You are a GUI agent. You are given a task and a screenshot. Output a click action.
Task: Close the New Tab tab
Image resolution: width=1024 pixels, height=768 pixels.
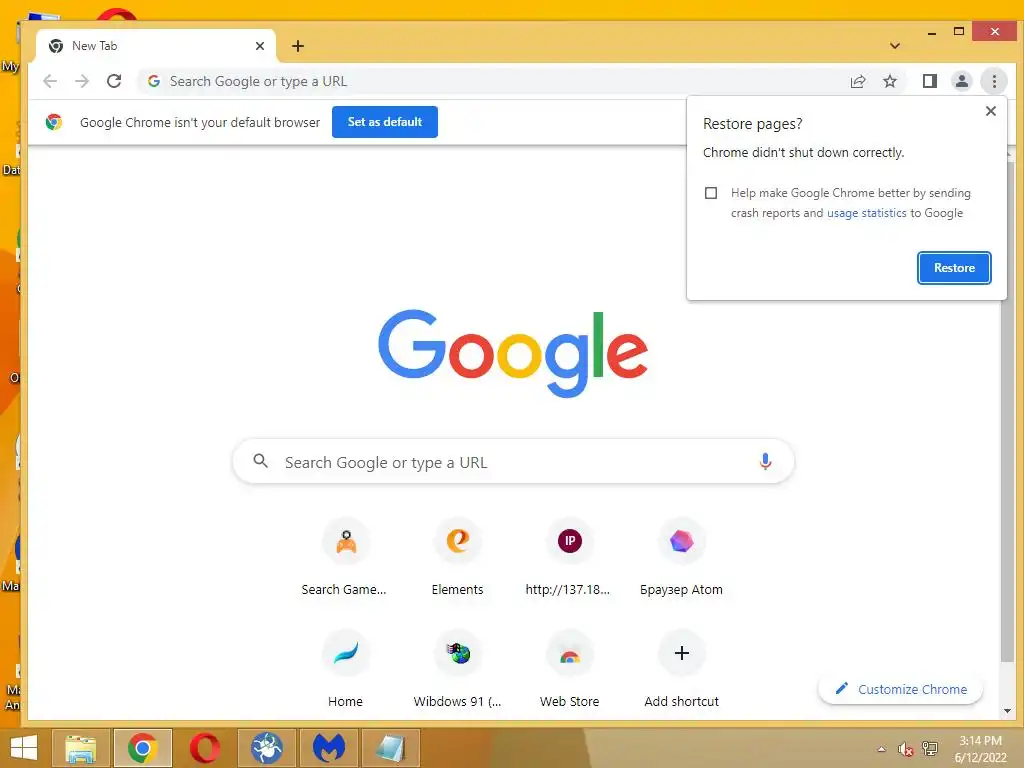(x=260, y=46)
